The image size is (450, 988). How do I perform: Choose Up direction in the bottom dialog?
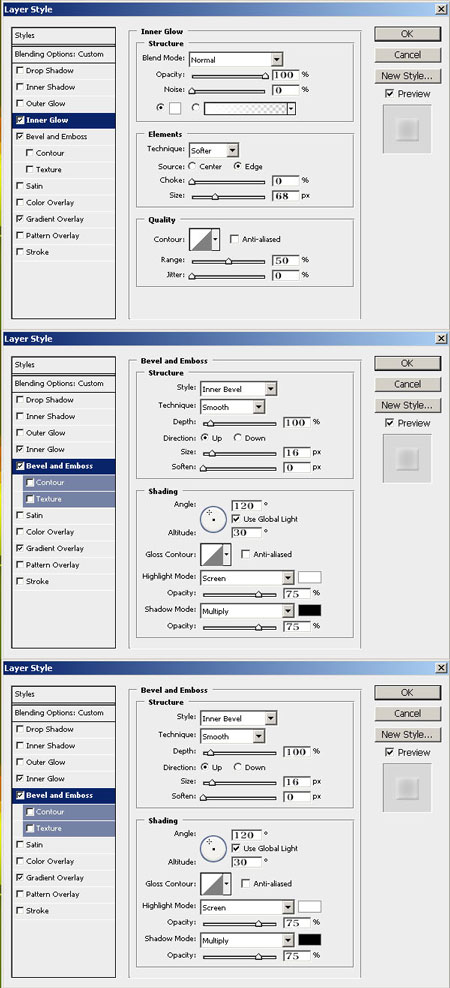coord(205,767)
